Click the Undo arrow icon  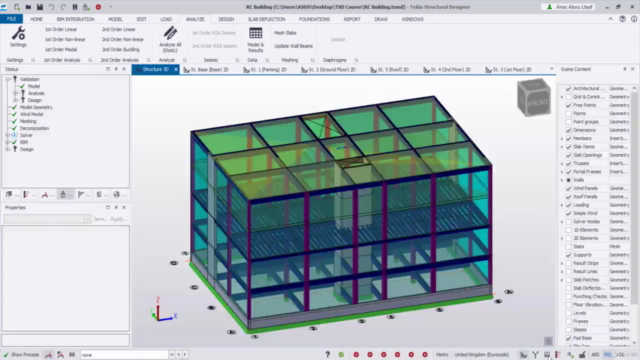click(x=51, y=7)
